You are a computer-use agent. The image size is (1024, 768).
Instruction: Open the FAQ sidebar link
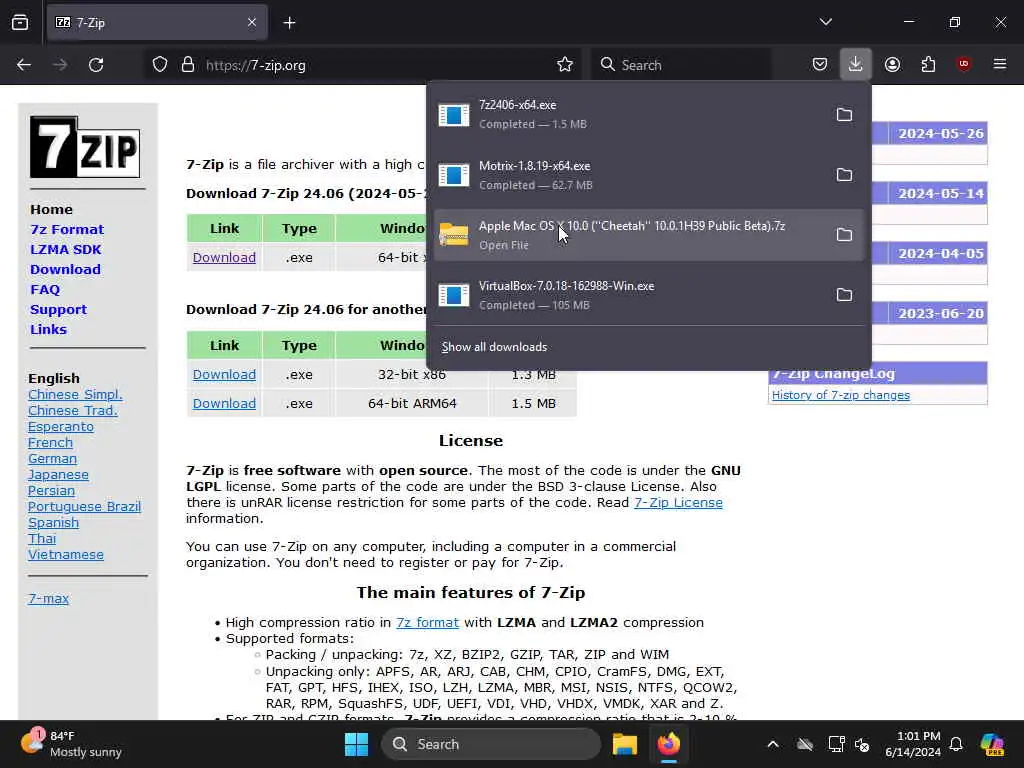(44, 289)
